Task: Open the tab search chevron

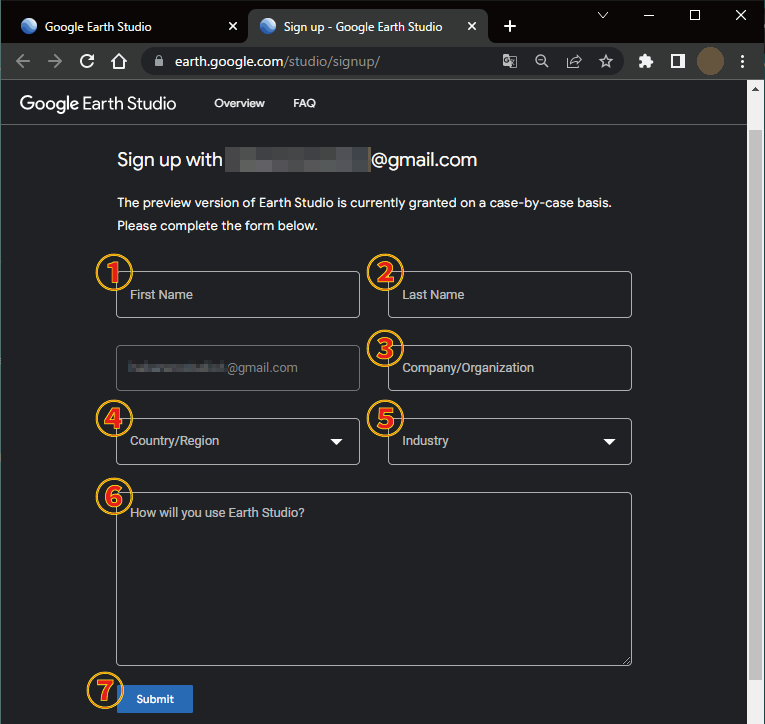Action: click(603, 15)
